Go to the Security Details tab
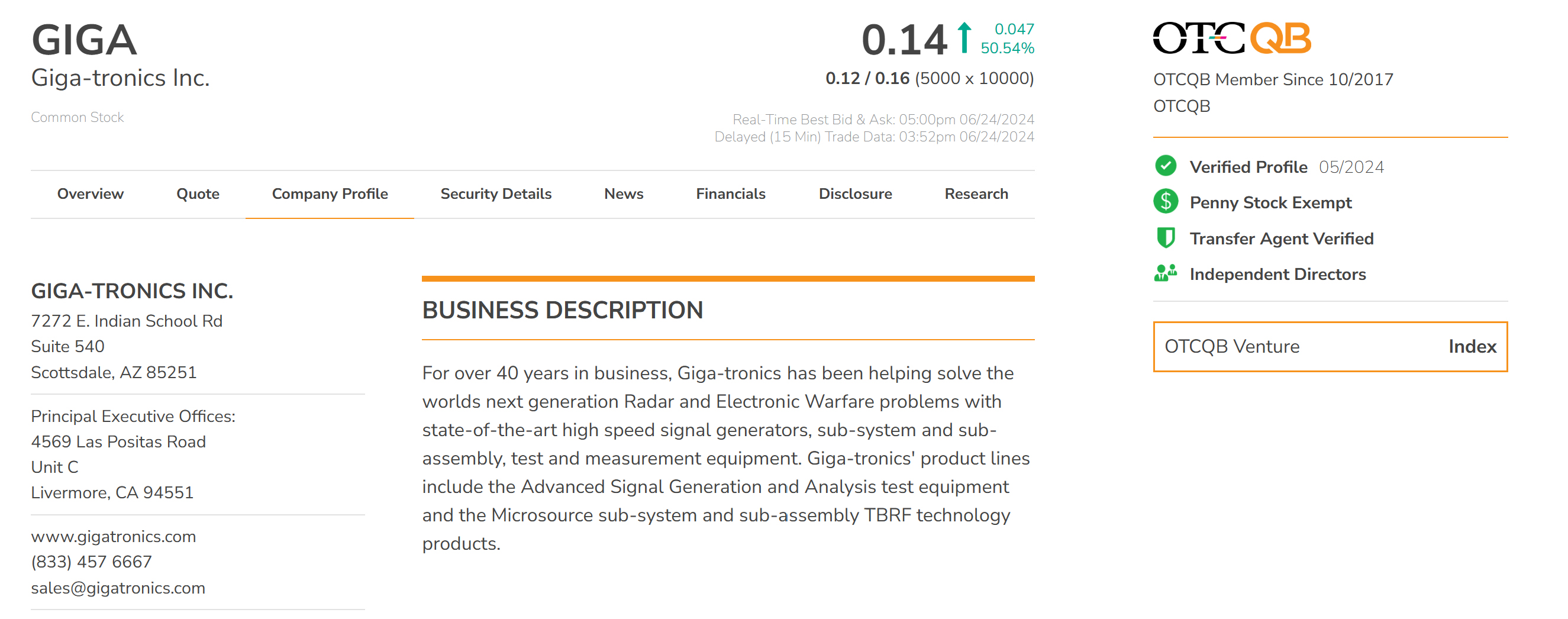The image size is (1568, 619). (495, 194)
